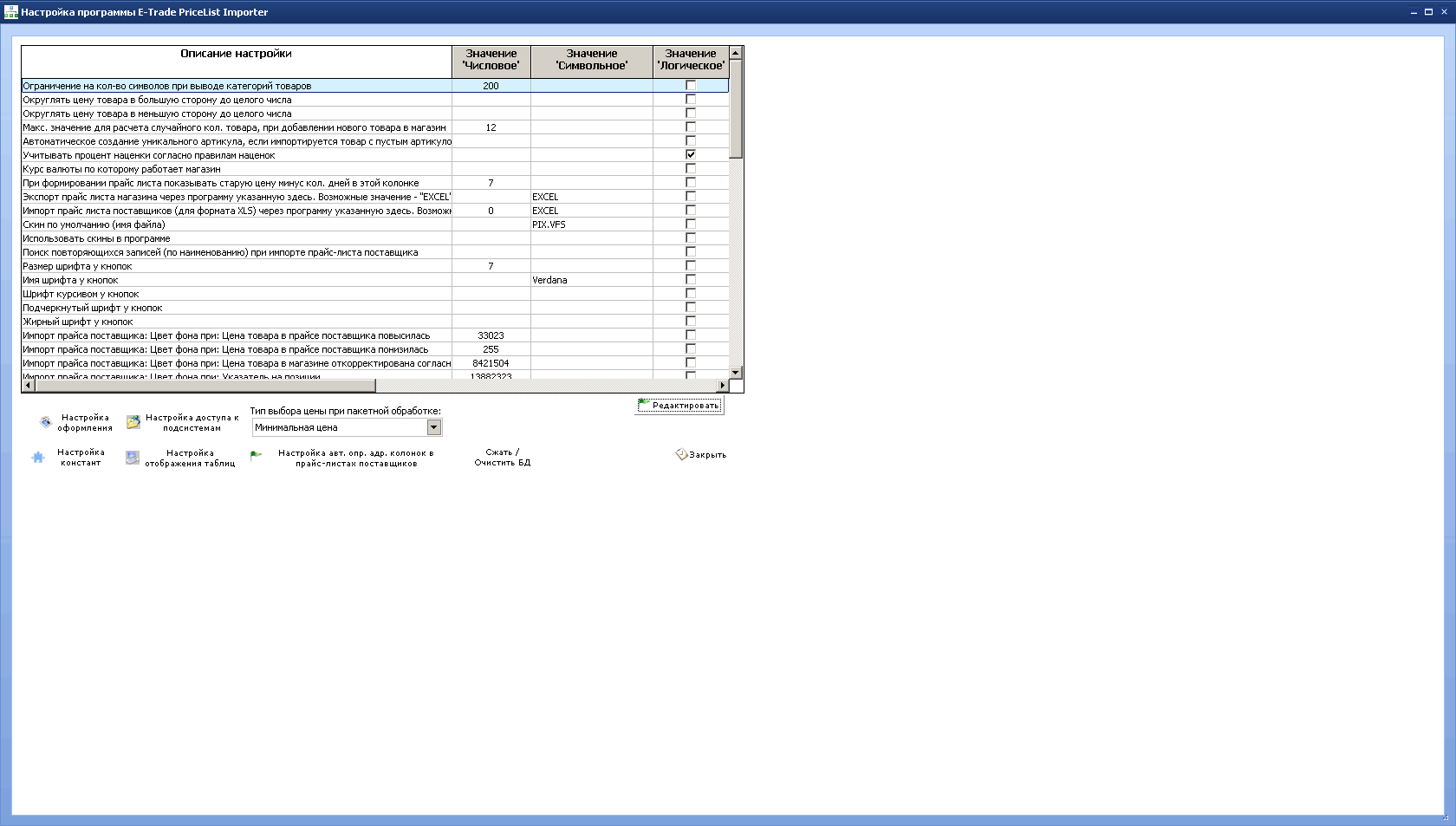Click the 'Закрыть' button label
1456x826 pixels.
click(x=708, y=455)
